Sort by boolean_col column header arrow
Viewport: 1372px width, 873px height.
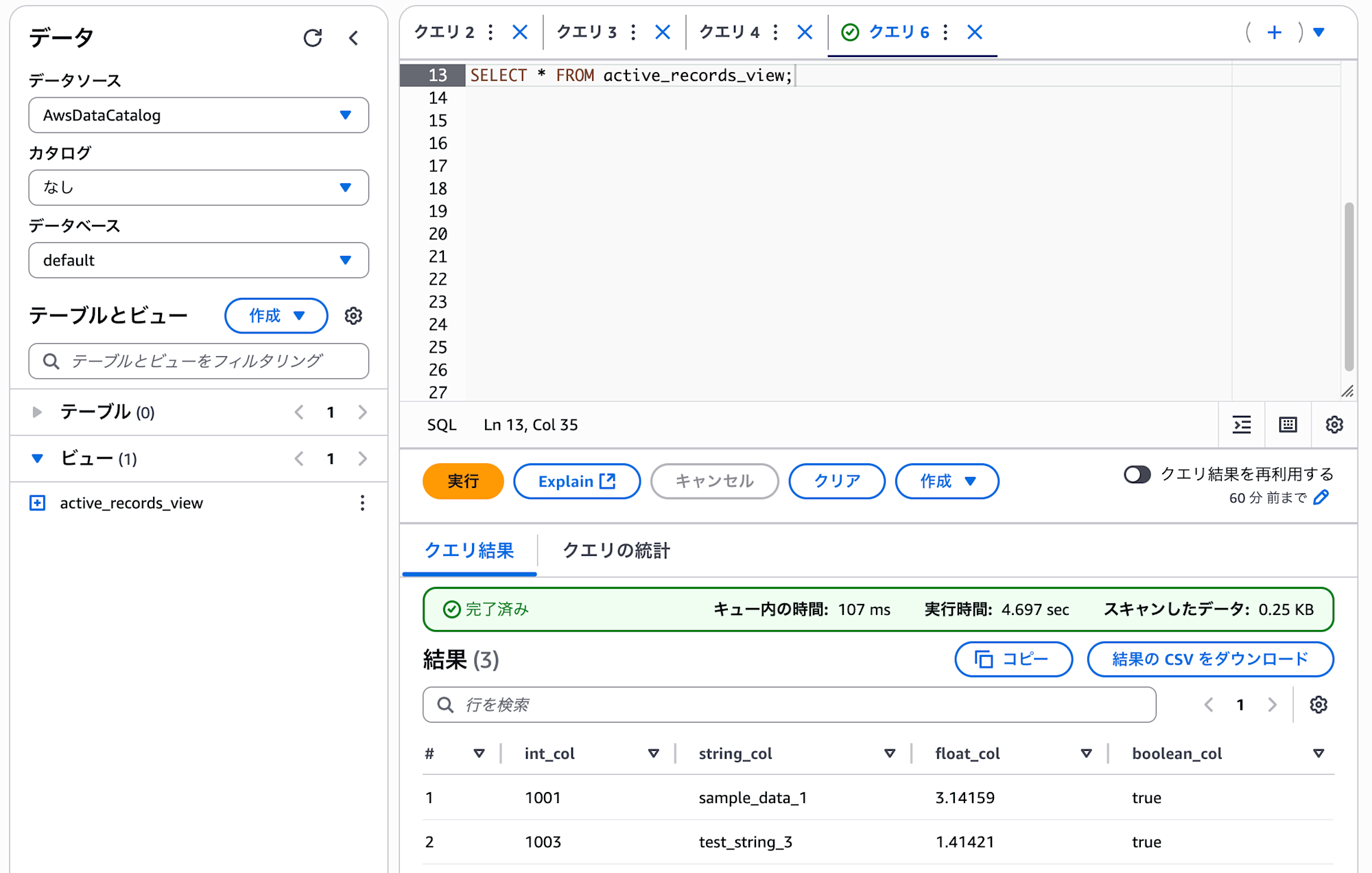[1318, 754]
